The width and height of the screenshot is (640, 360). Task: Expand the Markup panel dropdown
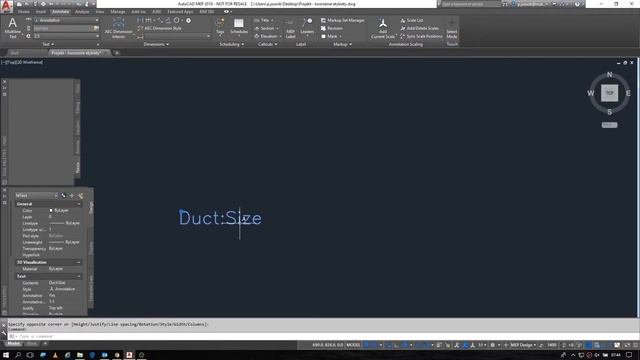click(x=342, y=44)
